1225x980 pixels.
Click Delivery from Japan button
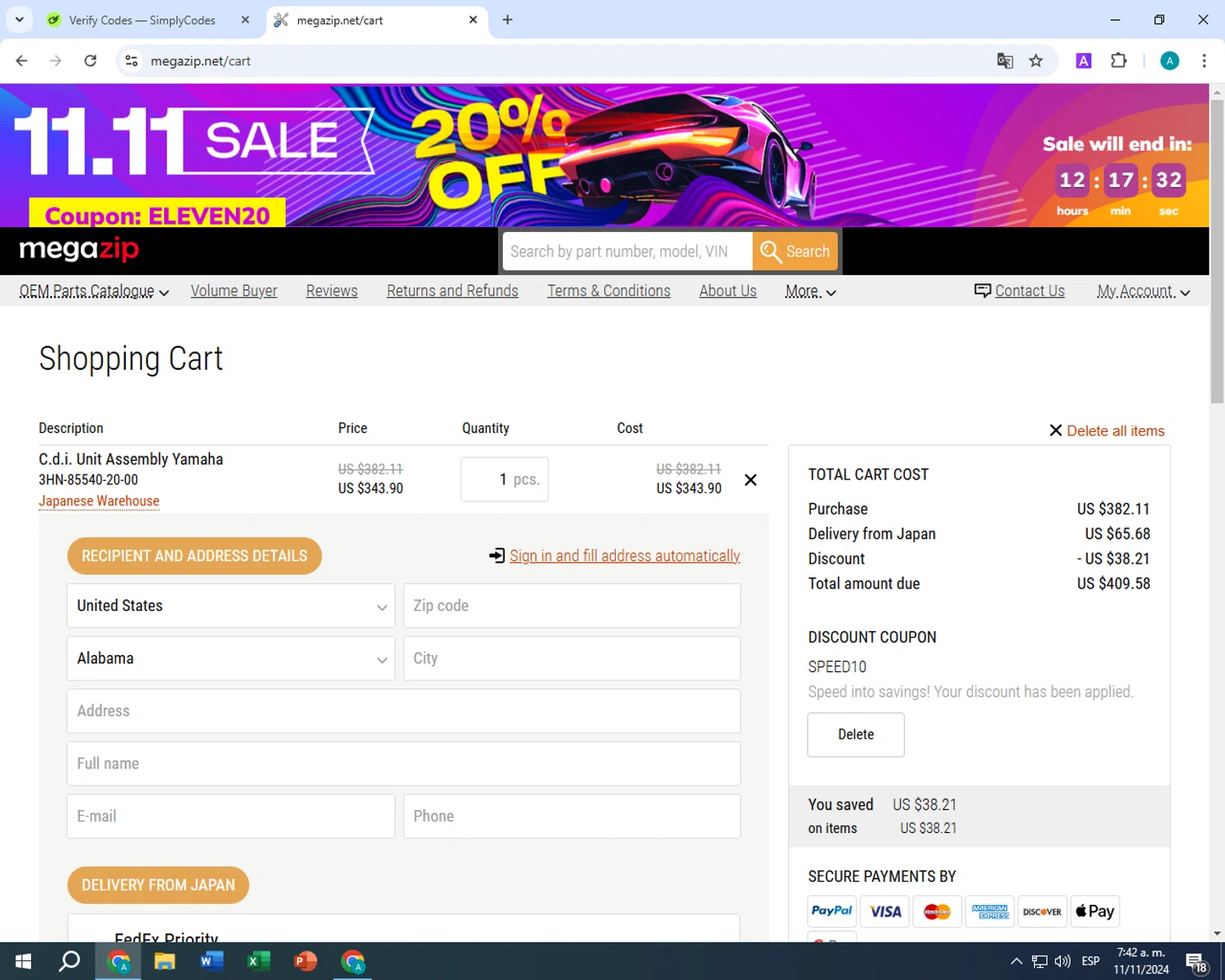click(158, 885)
